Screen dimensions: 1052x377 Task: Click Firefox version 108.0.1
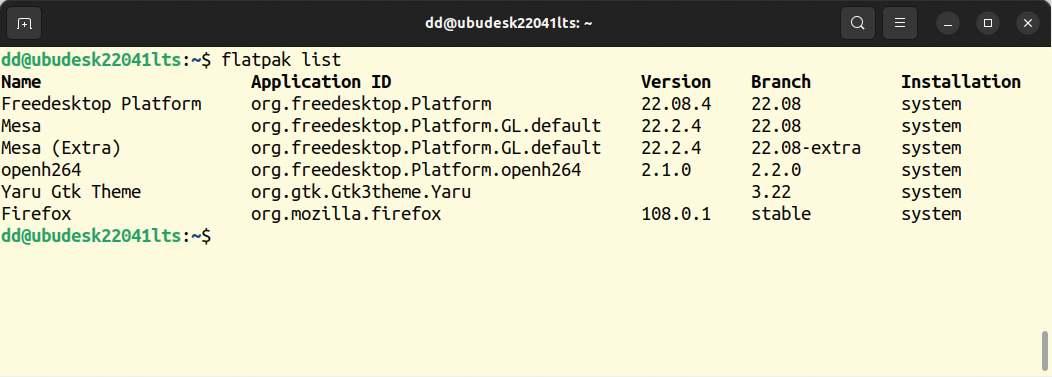(x=676, y=214)
